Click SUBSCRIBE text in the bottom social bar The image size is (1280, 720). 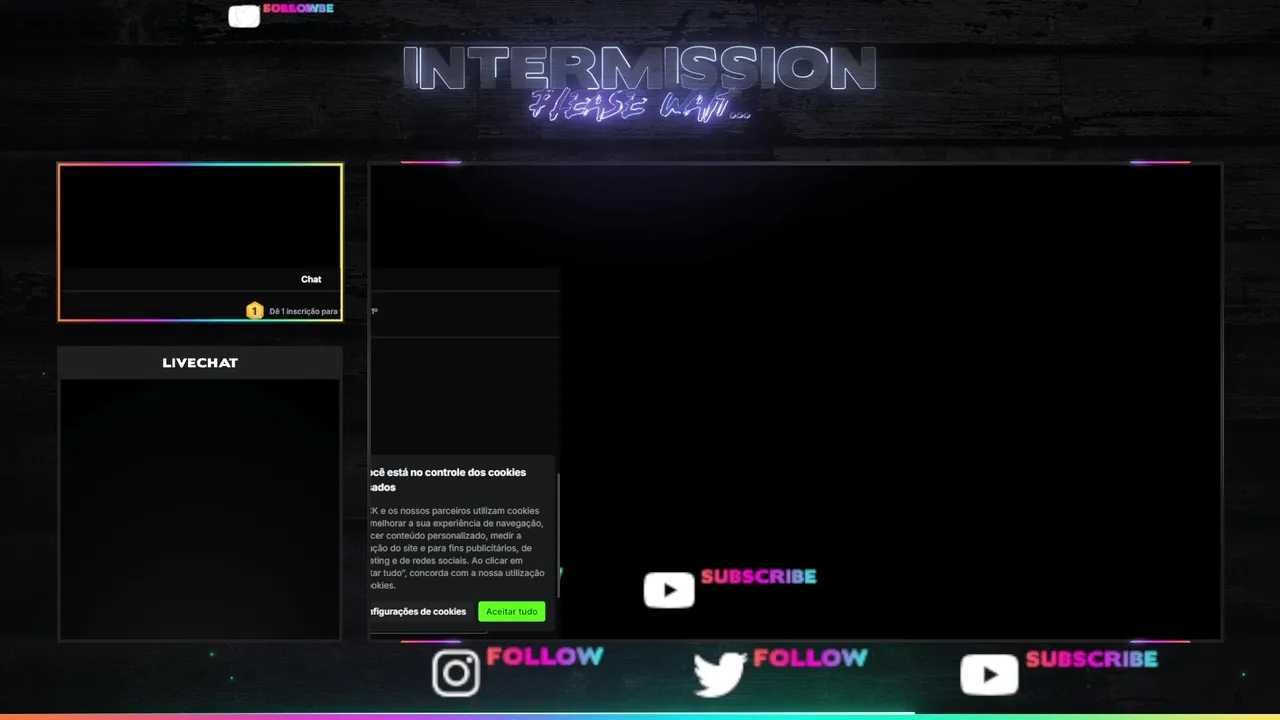click(x=1092, y=659)
